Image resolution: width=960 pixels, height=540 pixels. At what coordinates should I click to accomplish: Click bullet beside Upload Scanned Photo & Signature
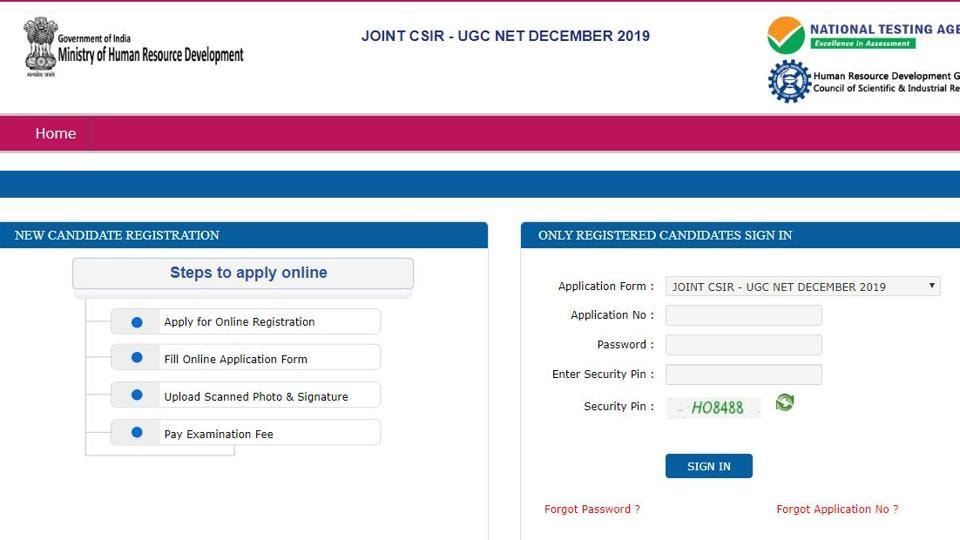coord(137,396)
